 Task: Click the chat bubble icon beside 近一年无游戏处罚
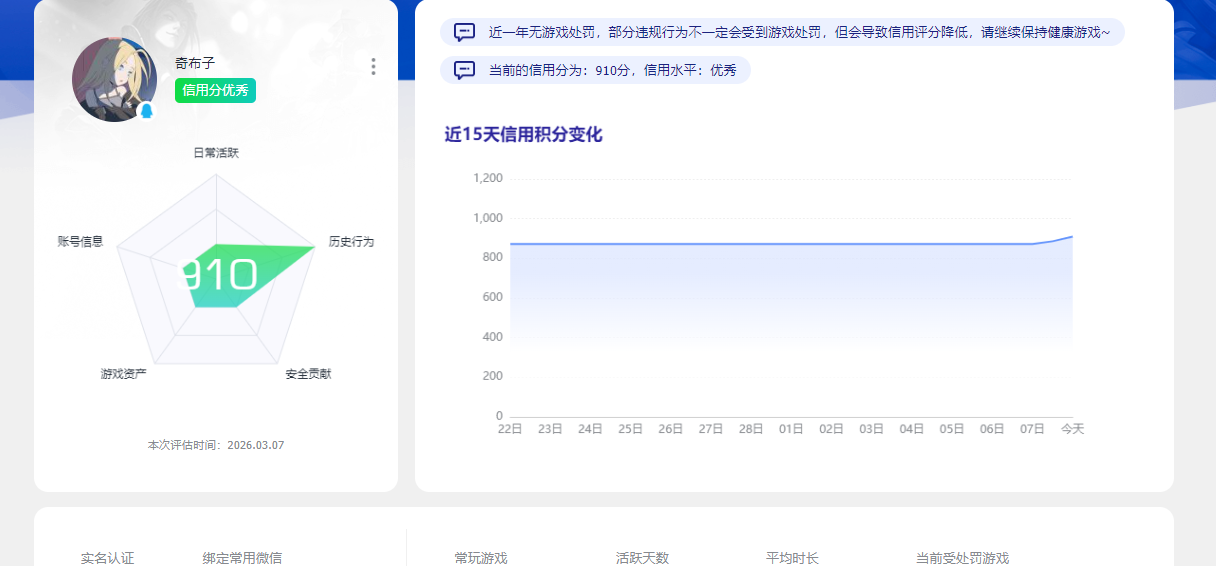point(465,32)
